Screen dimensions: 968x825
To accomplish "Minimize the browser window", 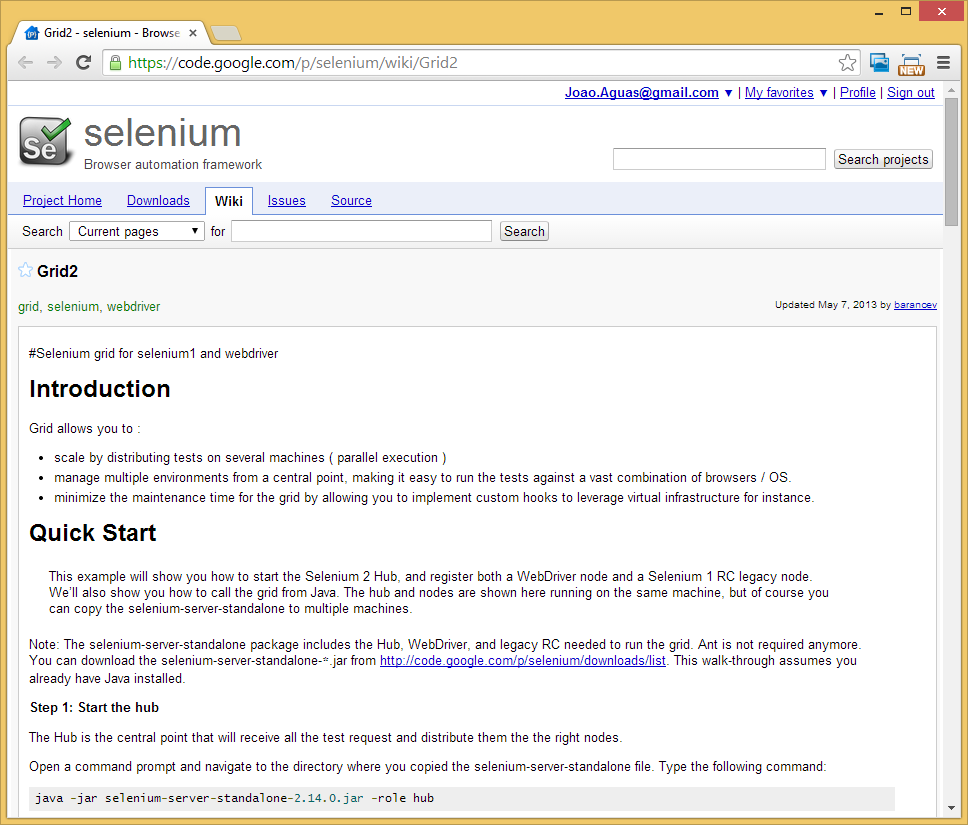I will tap(878, 12).
